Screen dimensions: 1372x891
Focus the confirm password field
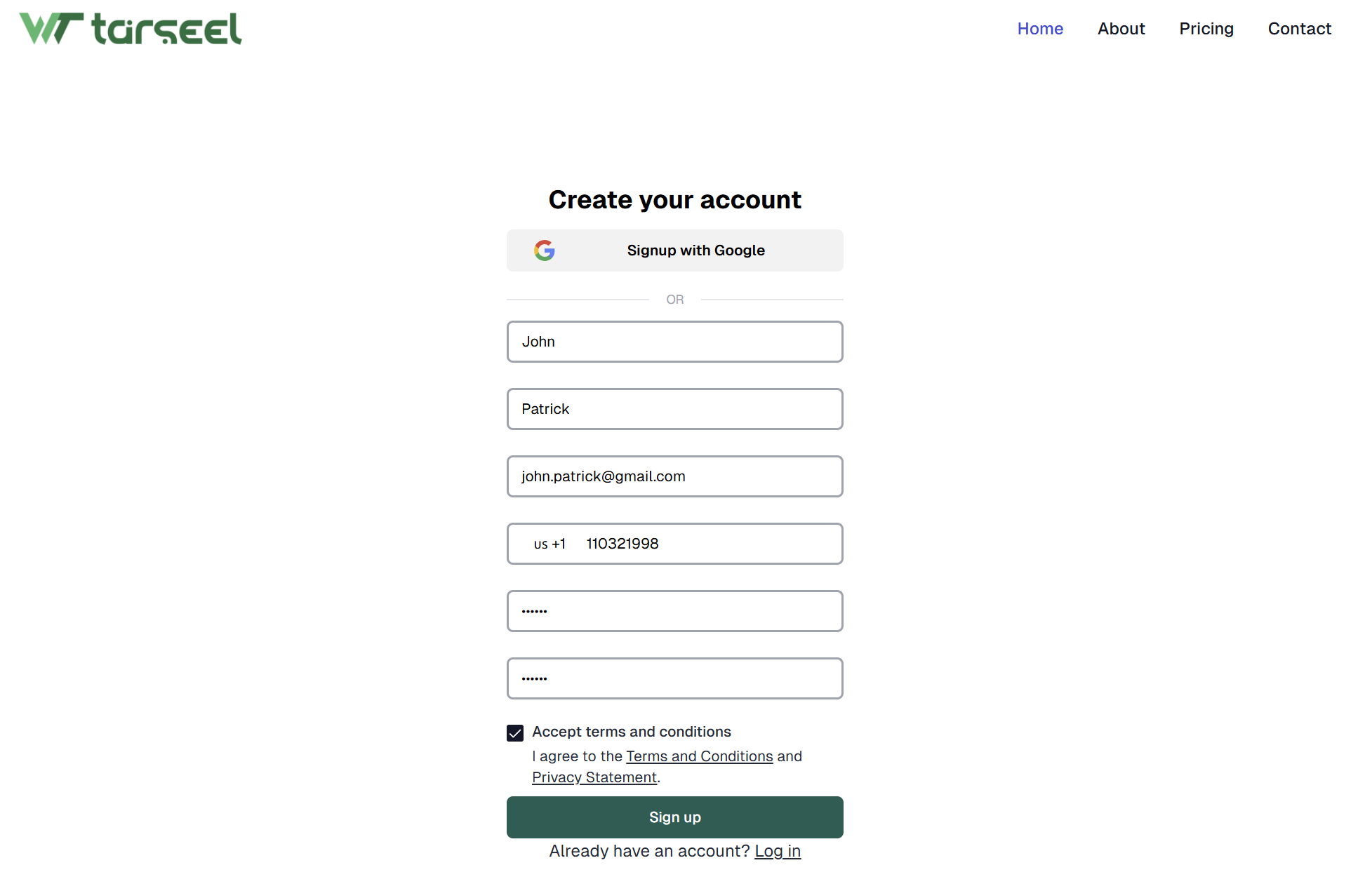pyautogui.click(x=675, y=678)
